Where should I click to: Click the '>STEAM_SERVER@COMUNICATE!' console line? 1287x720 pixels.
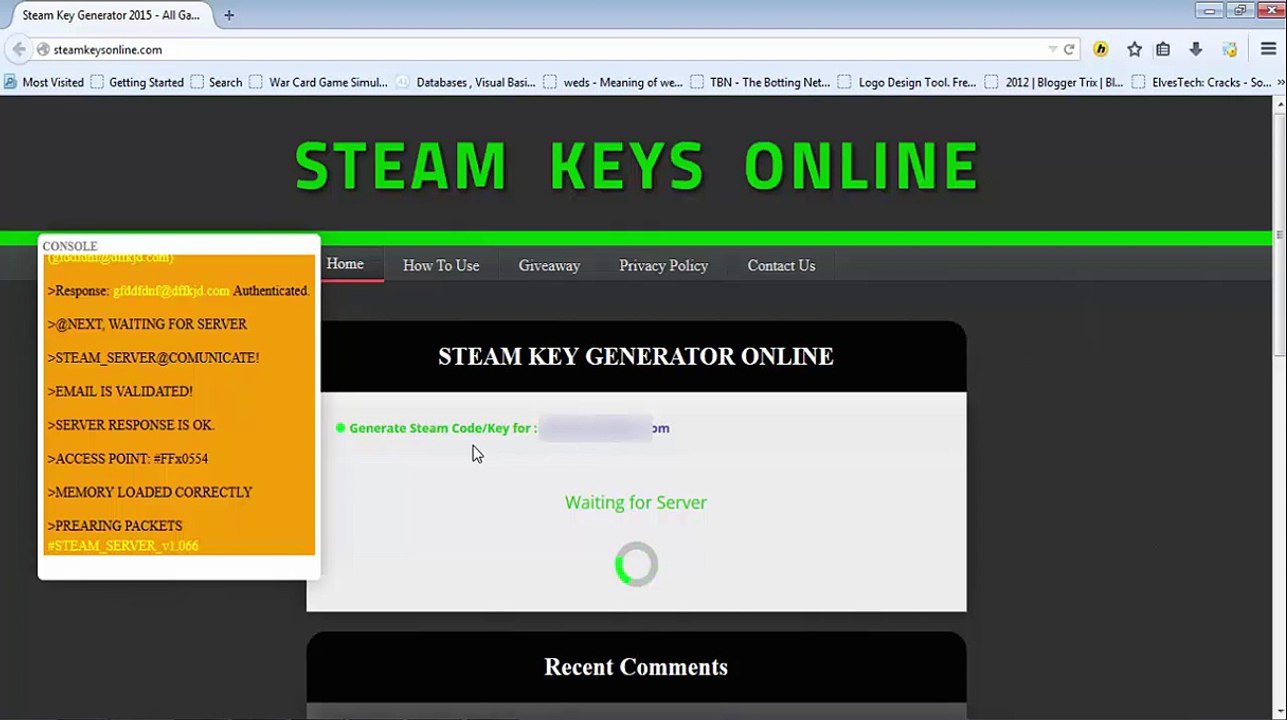pos(153,358)
